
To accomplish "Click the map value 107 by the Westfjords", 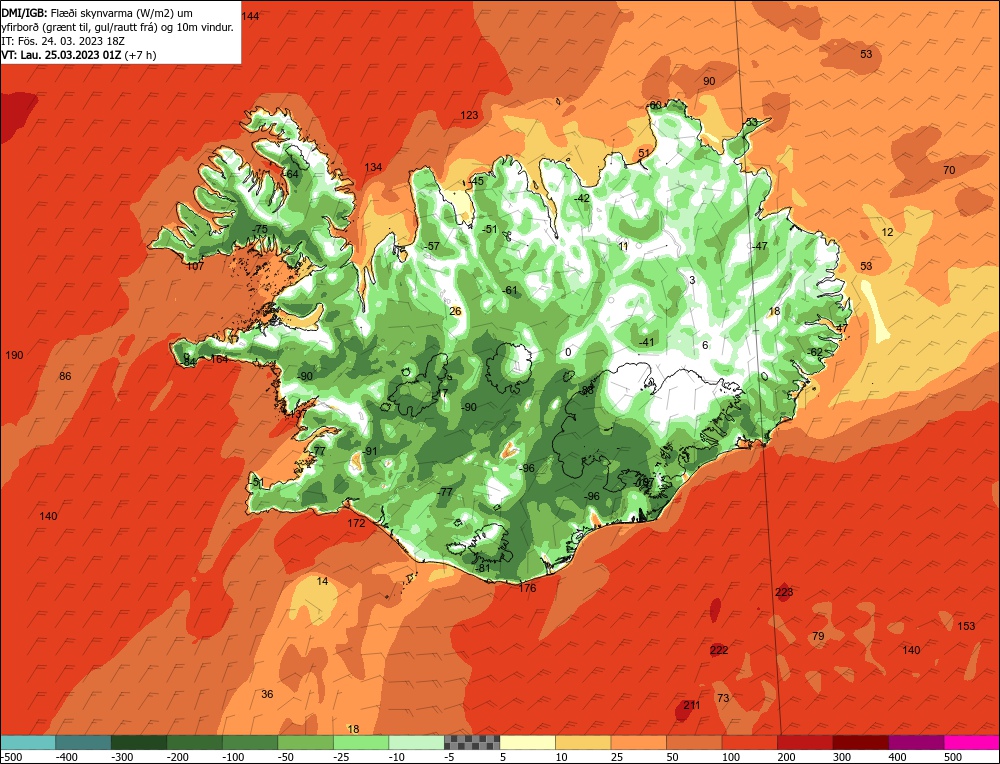I will [x=195, y=267].
